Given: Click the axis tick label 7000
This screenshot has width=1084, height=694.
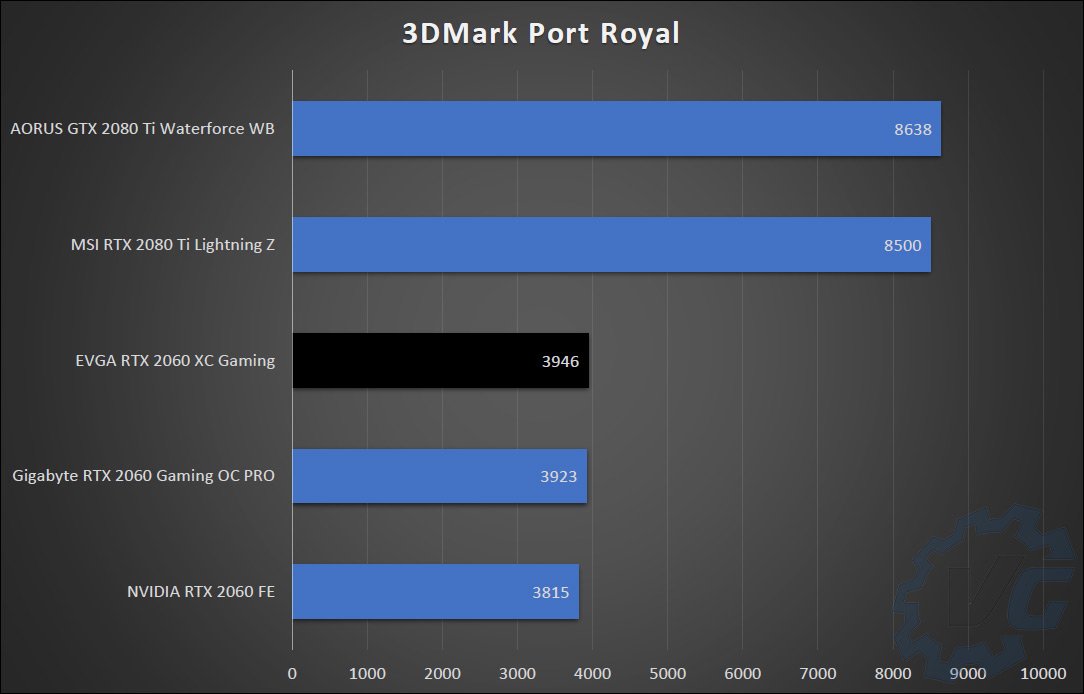Looking at the screenshot, I should tap(818, 673).
